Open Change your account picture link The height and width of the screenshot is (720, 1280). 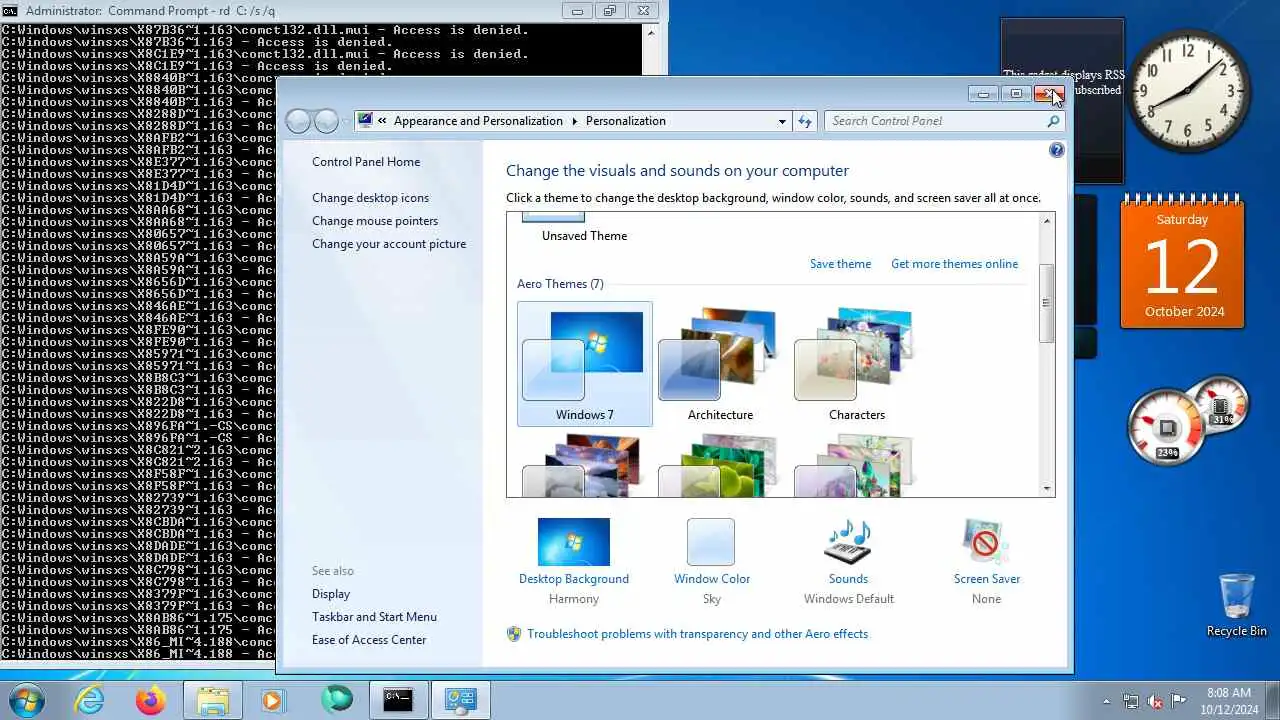pos(389,244)
